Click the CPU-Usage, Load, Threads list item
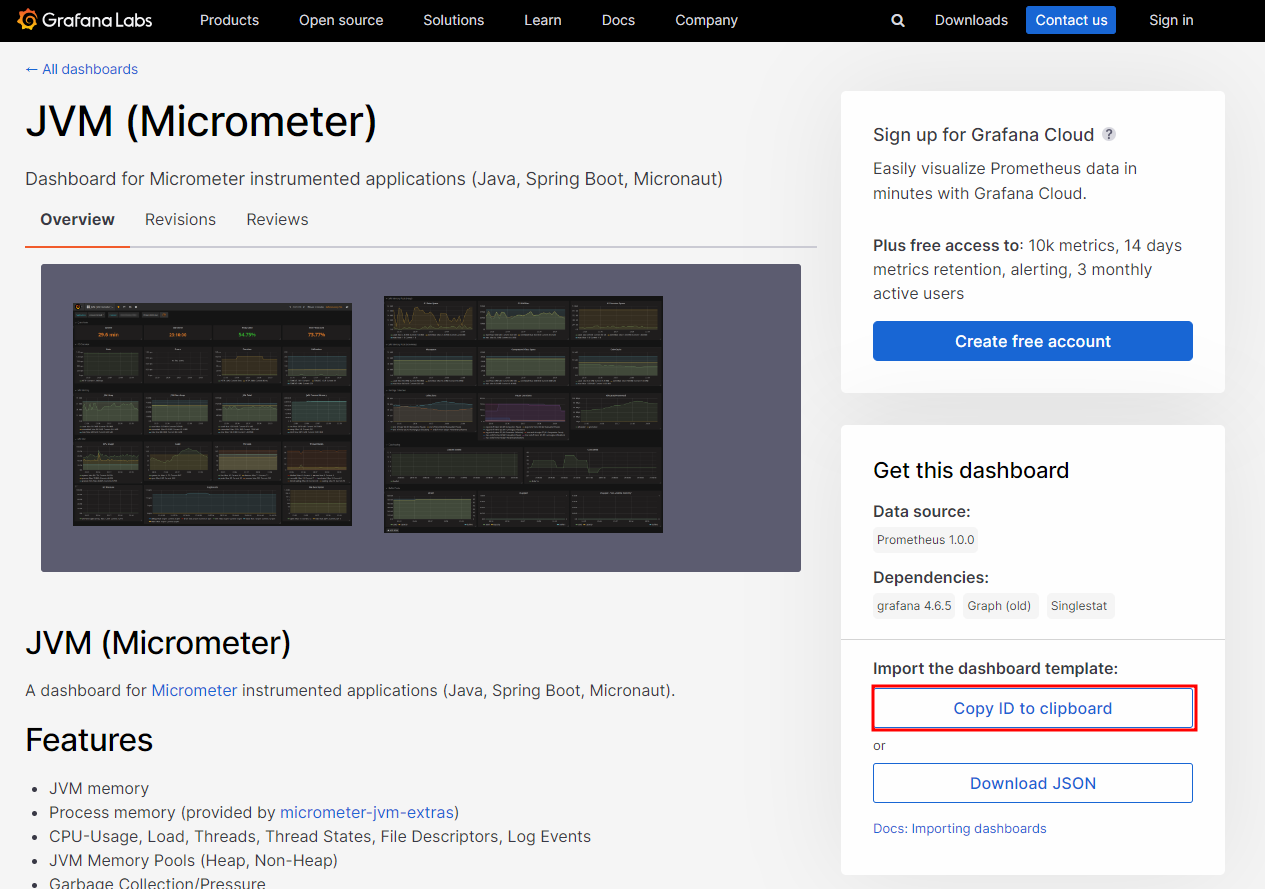Viewport: 1265px width, 889px height. coord(320,836)
